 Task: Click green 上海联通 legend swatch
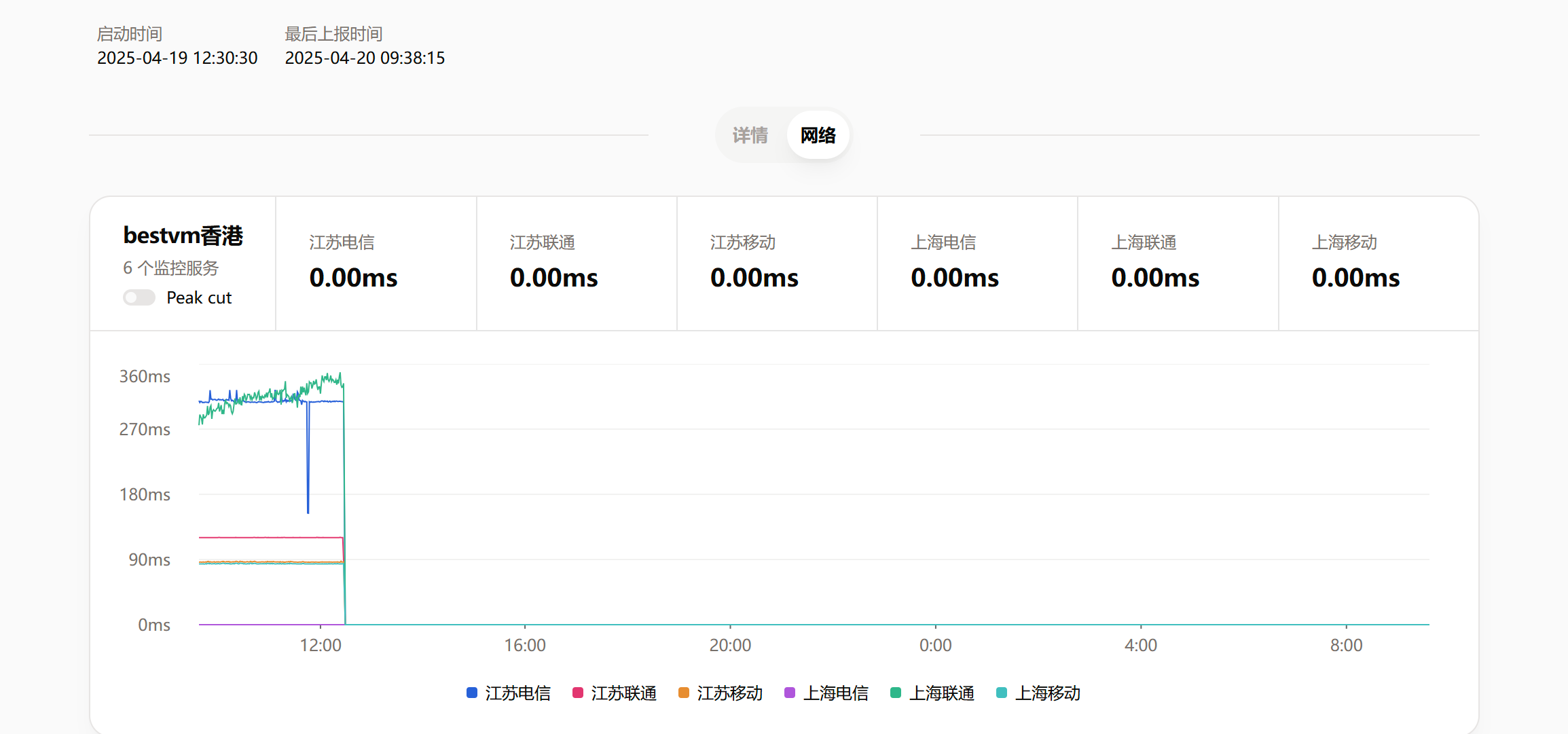pos(896,693)
